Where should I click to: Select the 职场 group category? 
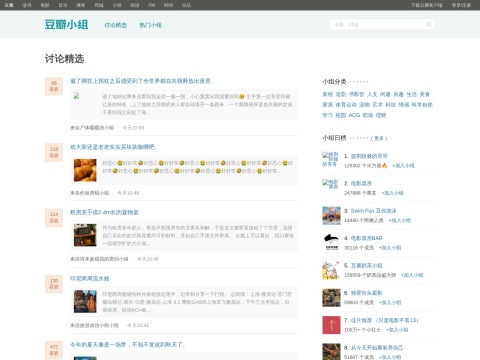click(x=368, y=115)
